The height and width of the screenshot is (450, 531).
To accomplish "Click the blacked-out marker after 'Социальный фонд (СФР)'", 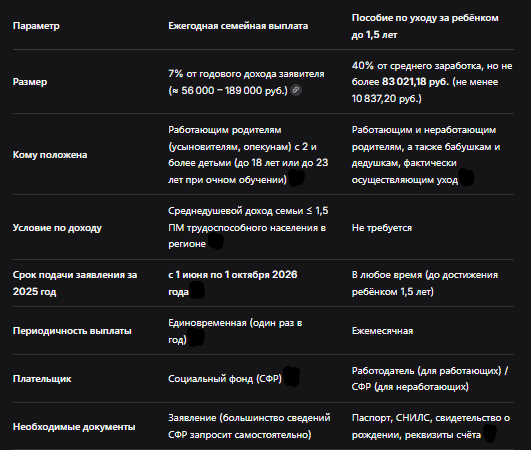I will 292,377.
